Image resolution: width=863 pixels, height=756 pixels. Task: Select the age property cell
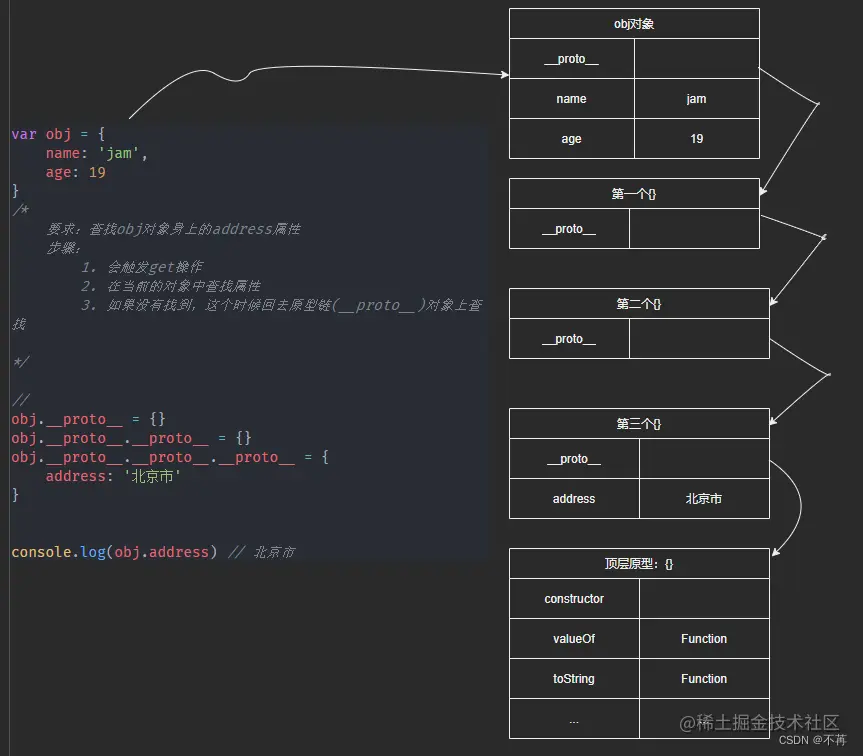click(x=571, y=138)
